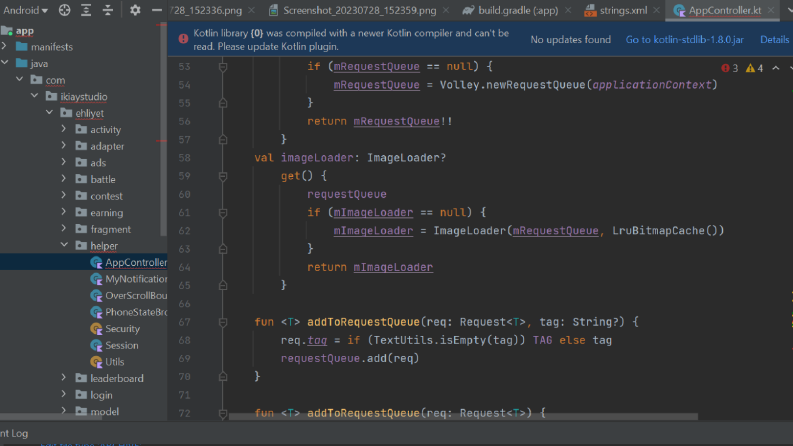This screenshot has height=446, width=793.
Task: Open the Android project view dropdown
Action: coord(25,10)
